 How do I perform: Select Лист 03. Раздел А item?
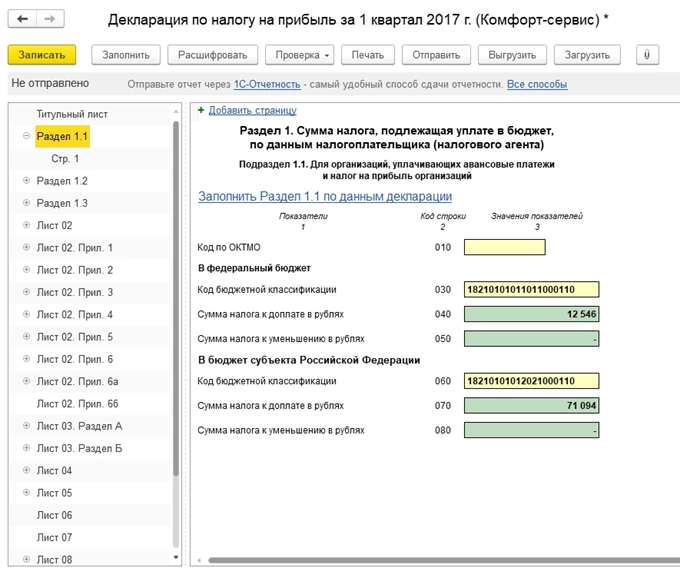pos(79,426)
